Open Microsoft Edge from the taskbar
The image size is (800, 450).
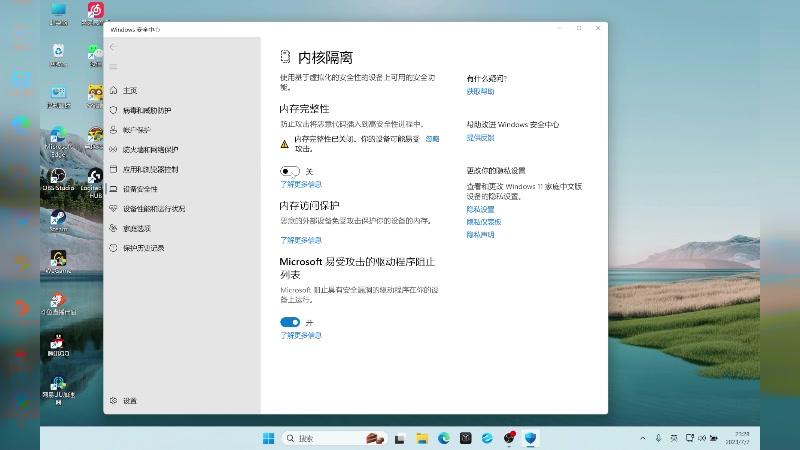pos(444,438)
